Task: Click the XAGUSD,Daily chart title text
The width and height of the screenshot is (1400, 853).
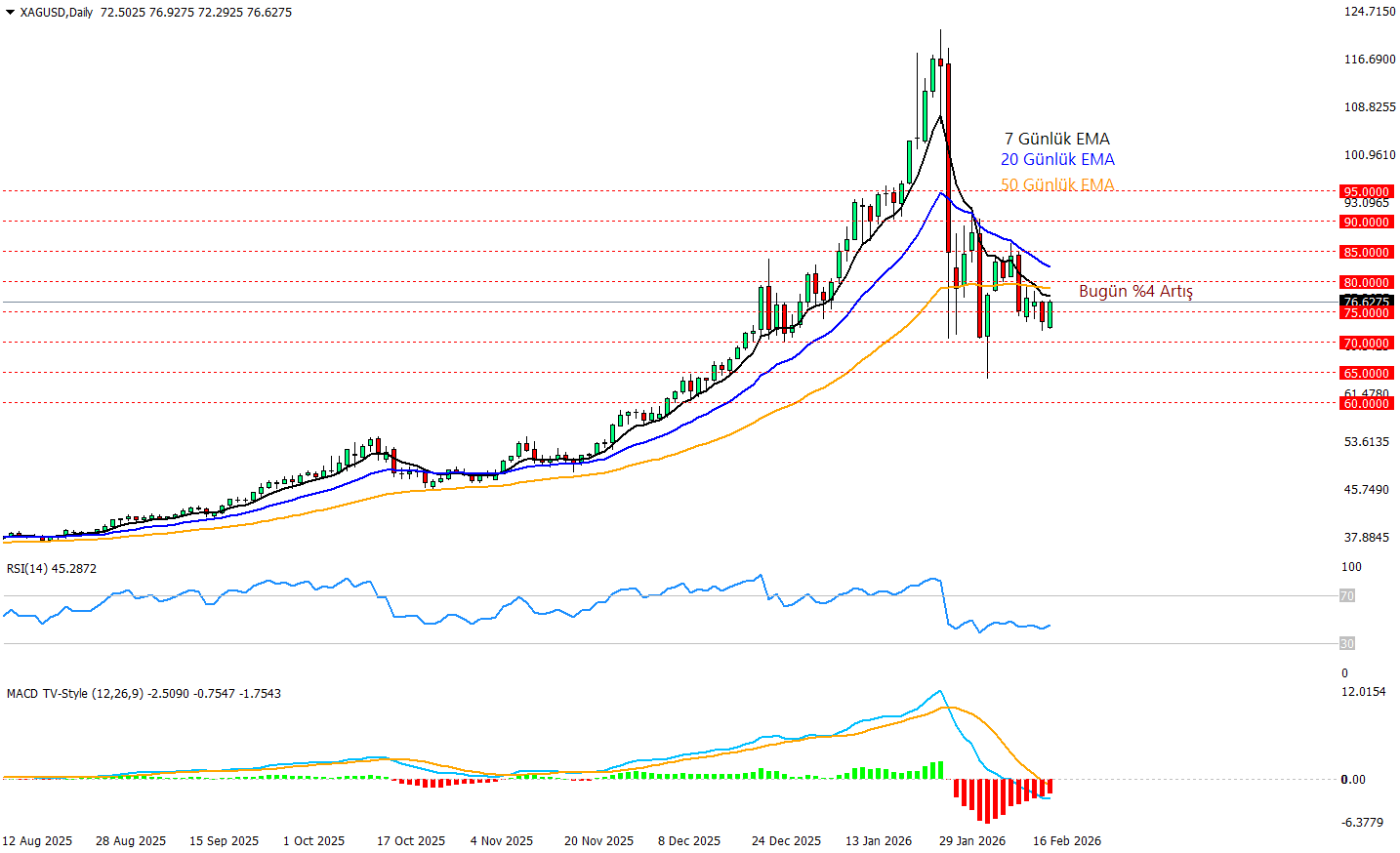Action: pyautogui.click(x=57, y=13)
